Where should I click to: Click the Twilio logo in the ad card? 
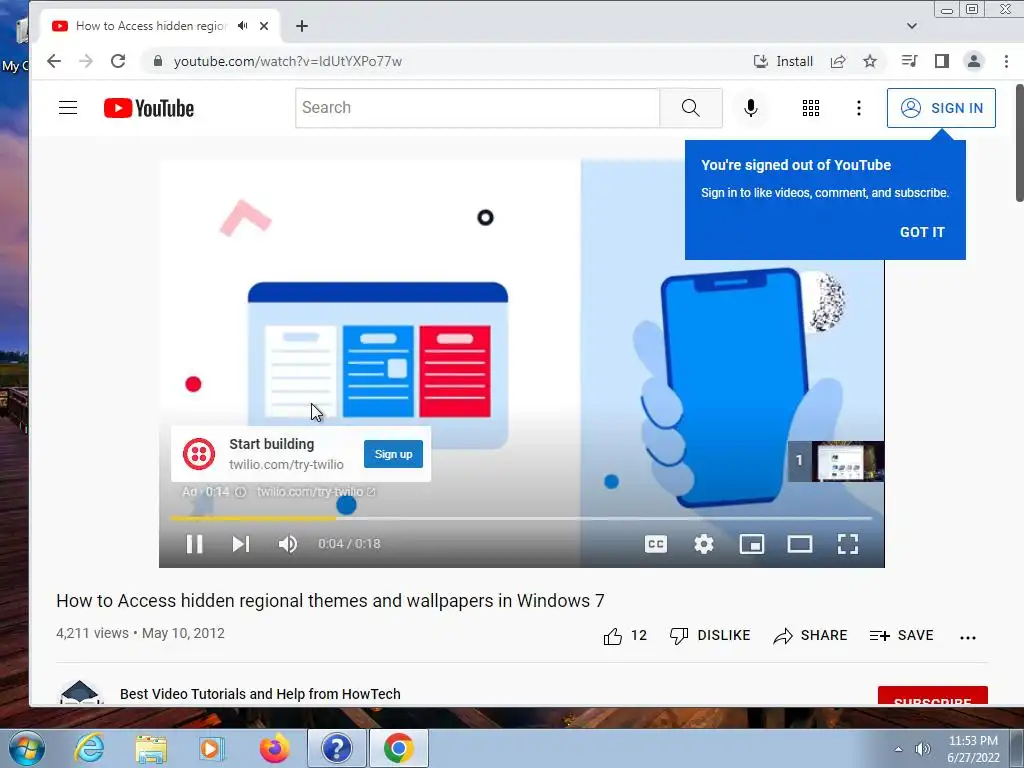tap(199, 454)
